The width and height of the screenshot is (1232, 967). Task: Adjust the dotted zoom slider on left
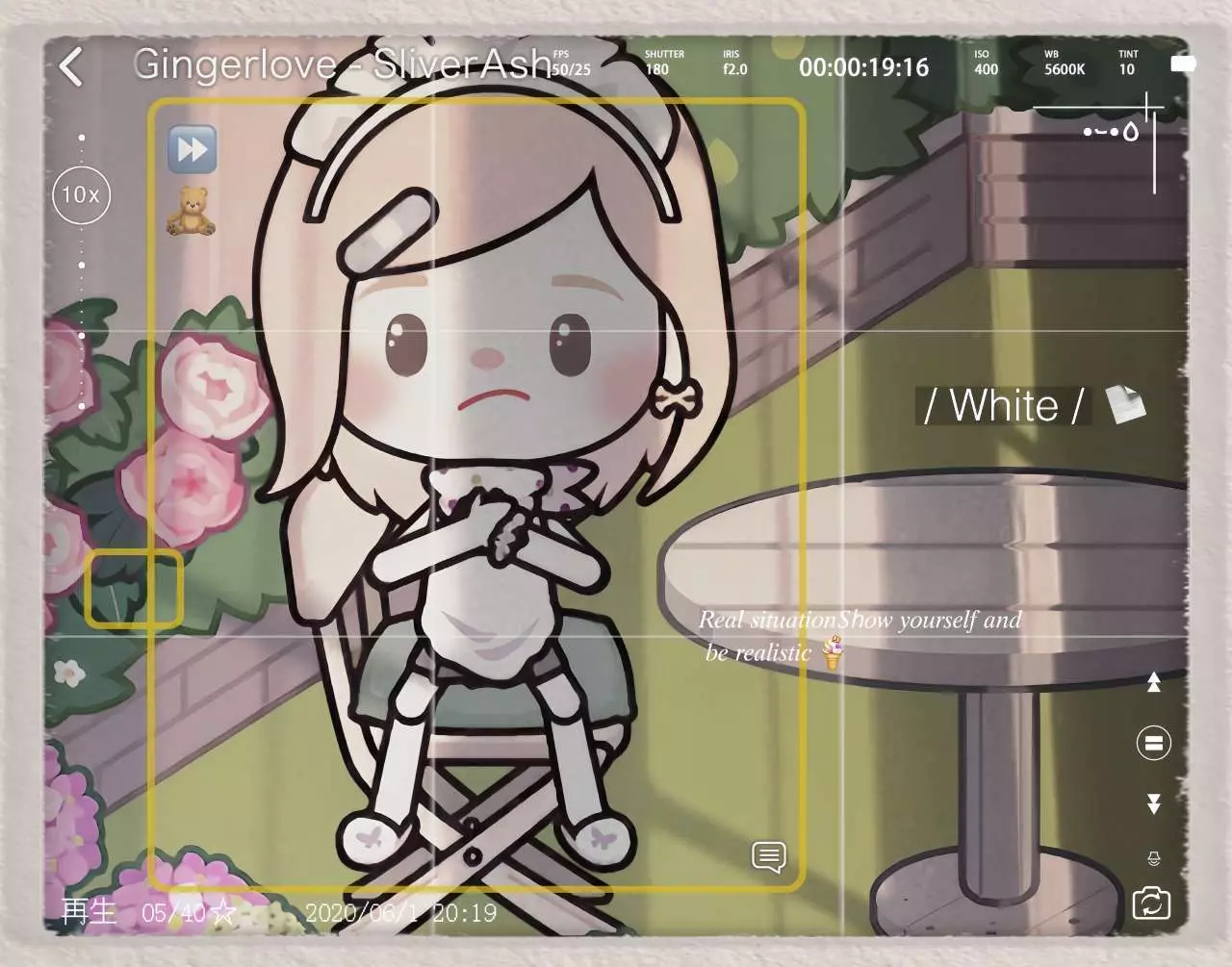tap(82, 274)
